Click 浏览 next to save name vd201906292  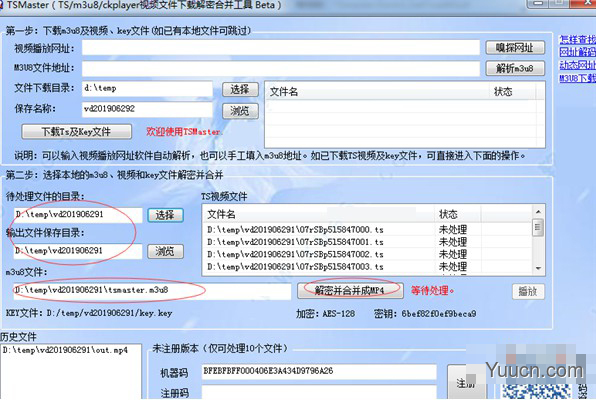click(240, 111)
